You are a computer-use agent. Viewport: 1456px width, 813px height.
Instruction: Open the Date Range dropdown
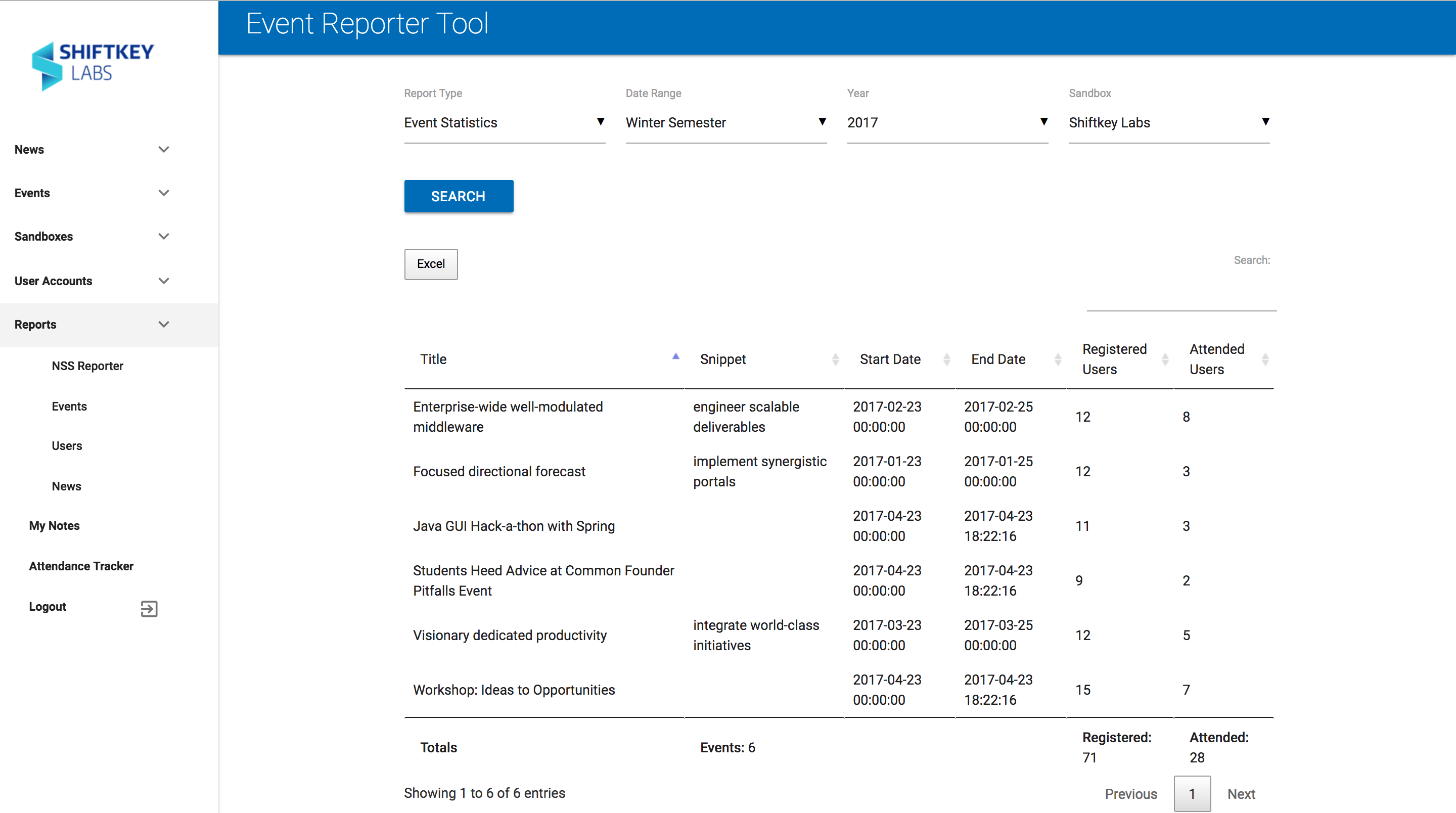[x=726, y=123]
